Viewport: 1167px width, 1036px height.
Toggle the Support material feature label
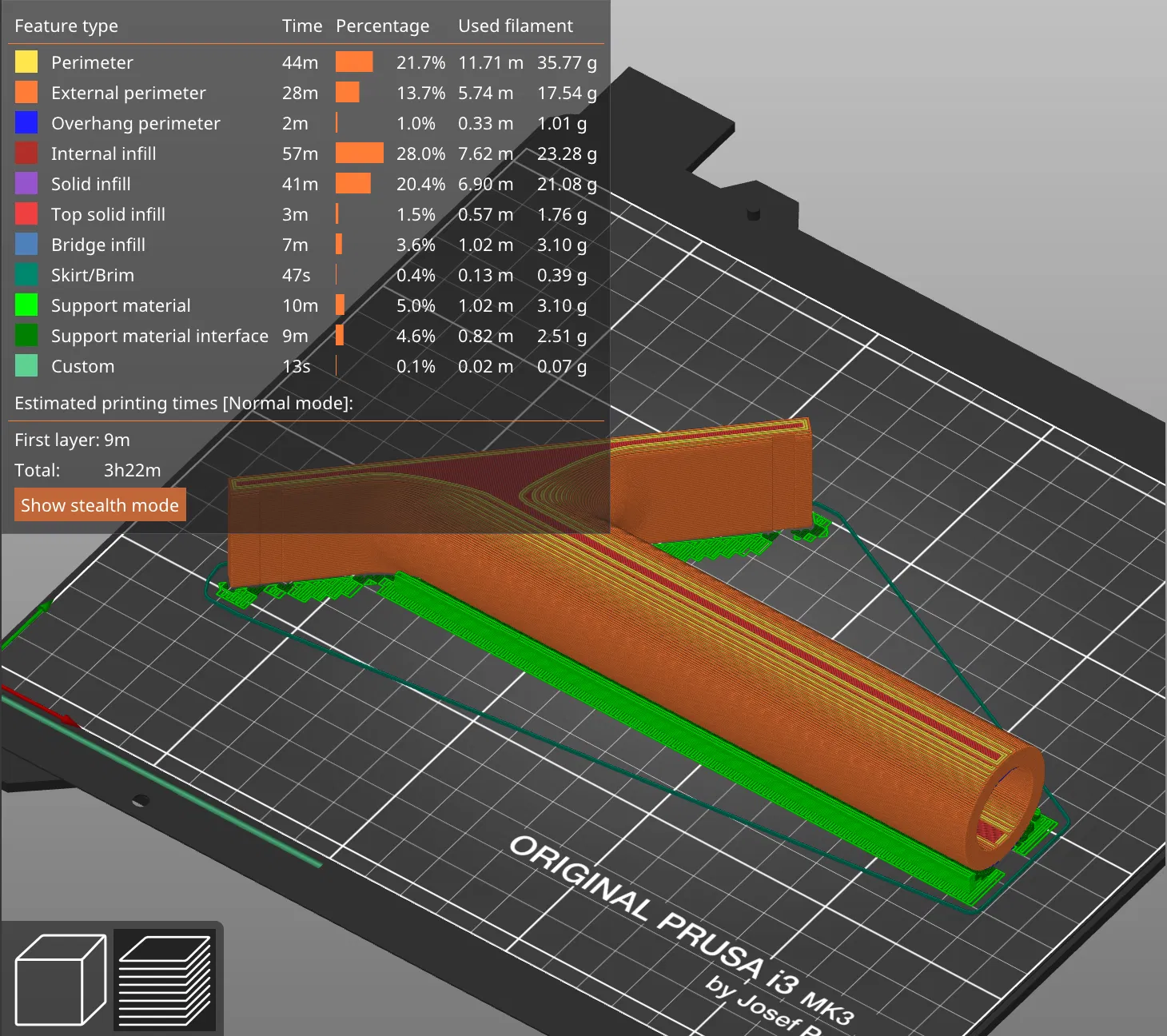121,305
